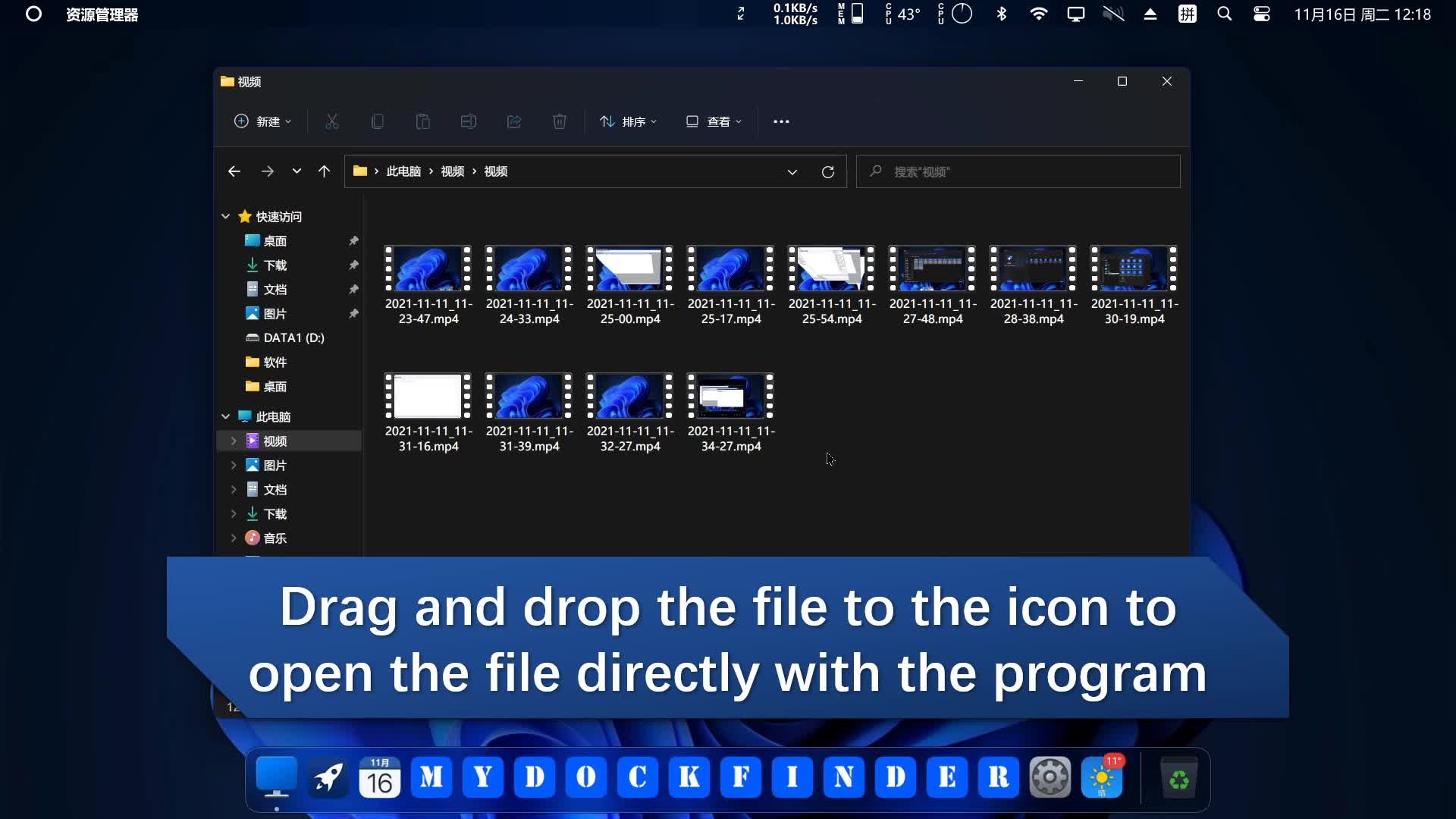Expand the 图片 node under 此电脑
The image size is (1456, 819).
click(x=234, y=466)
